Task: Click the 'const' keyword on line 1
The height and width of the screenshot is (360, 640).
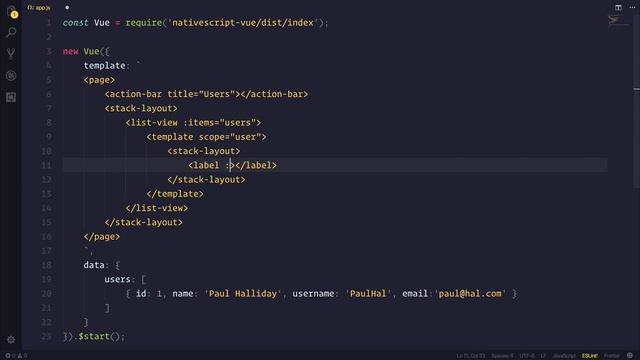Action: [76, 23]
